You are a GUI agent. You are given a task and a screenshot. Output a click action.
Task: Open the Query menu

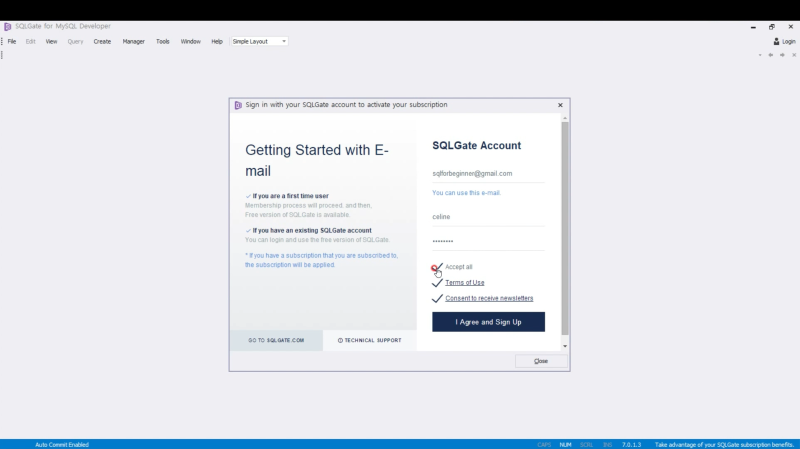tap(75, 41)
